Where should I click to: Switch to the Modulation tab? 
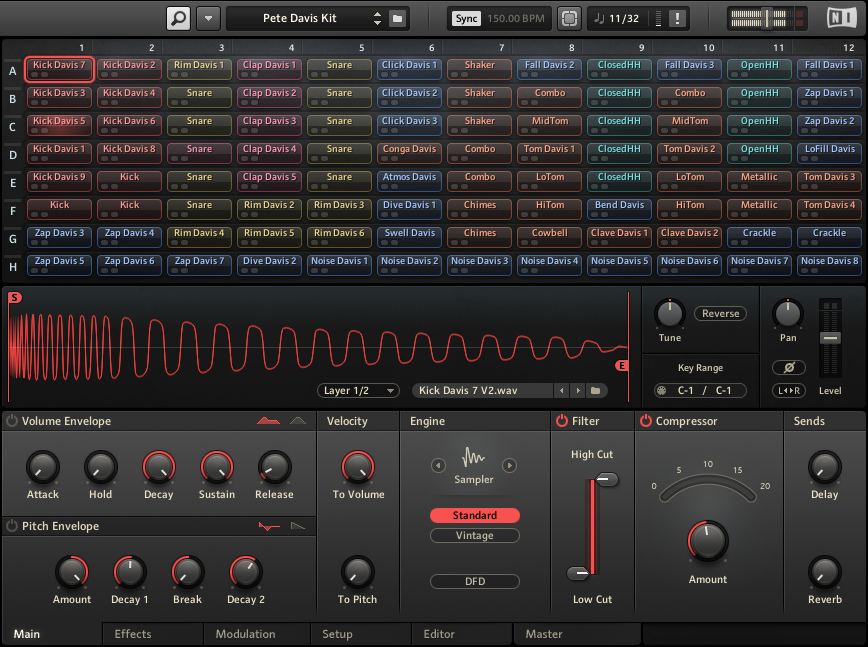click(256, 634)
